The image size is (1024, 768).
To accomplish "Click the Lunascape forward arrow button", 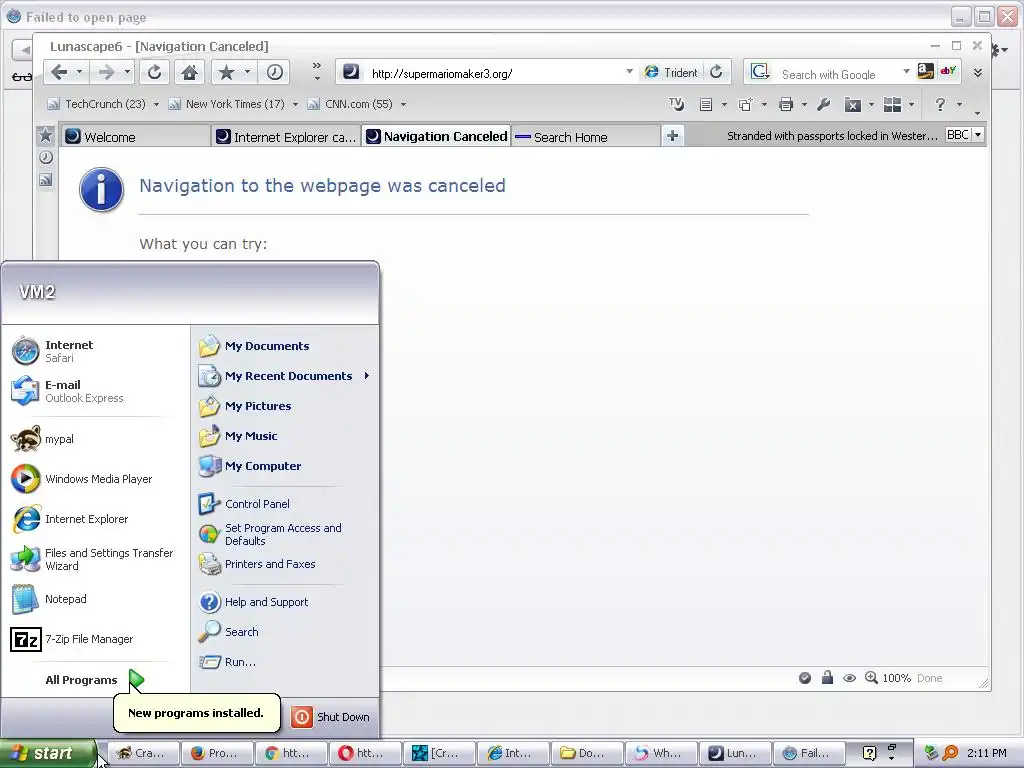I will point(106,72).
